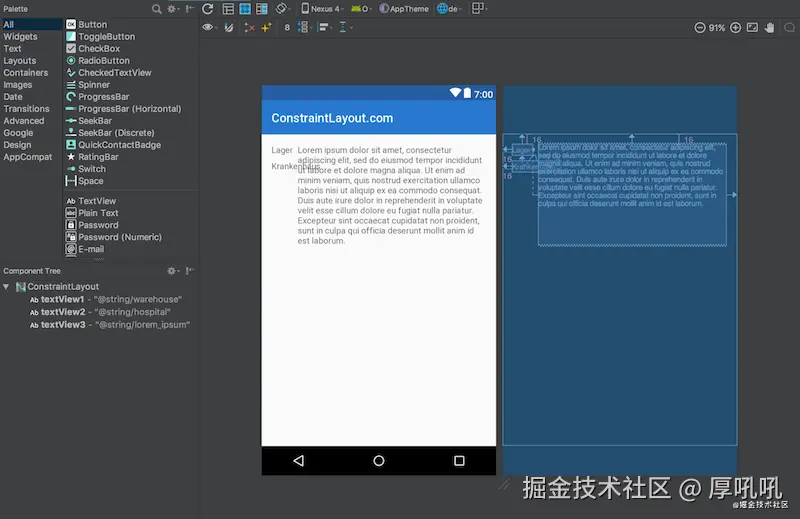The image size is (800, 519).
Task: Click the palette search magnifier icon
Action: (157, 9)
